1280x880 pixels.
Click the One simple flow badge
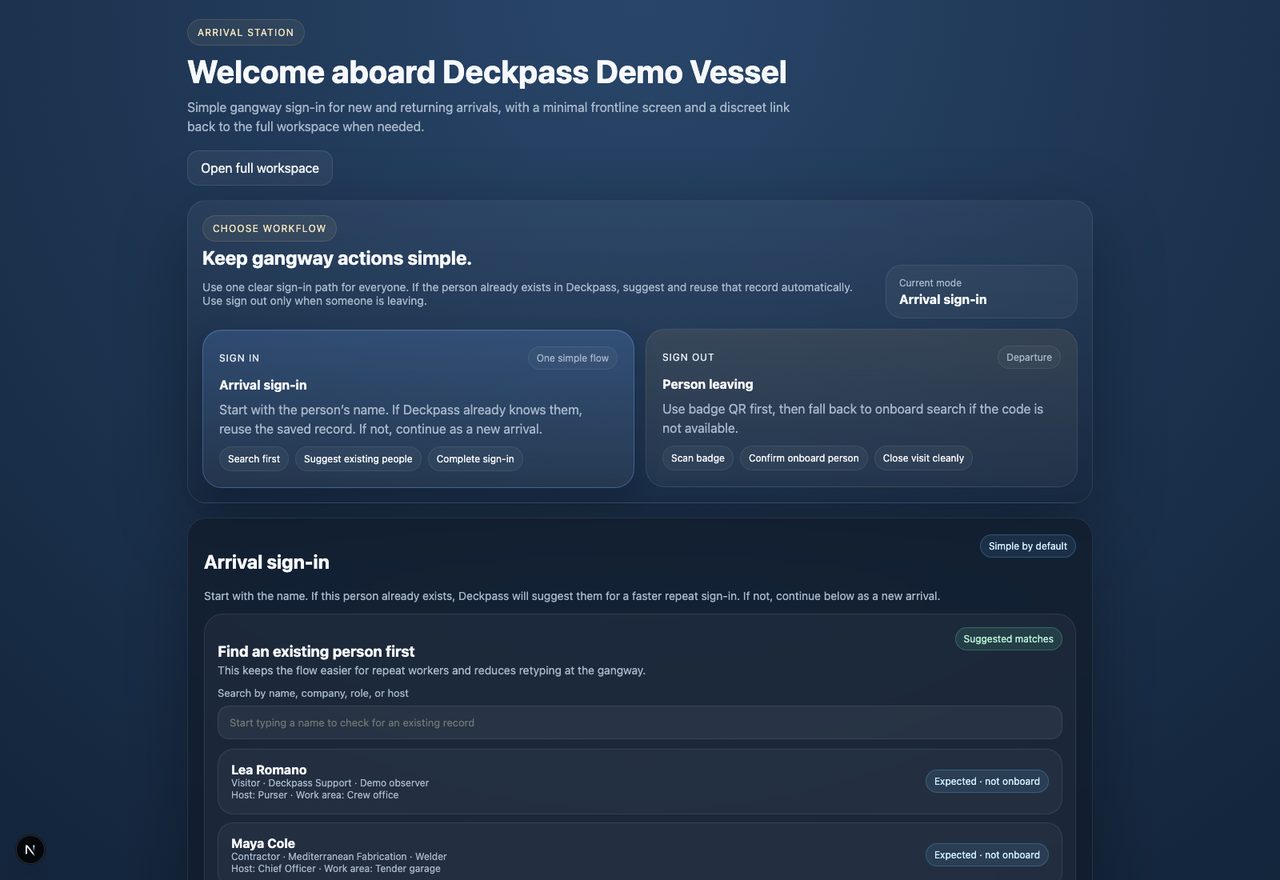(572, 358)
